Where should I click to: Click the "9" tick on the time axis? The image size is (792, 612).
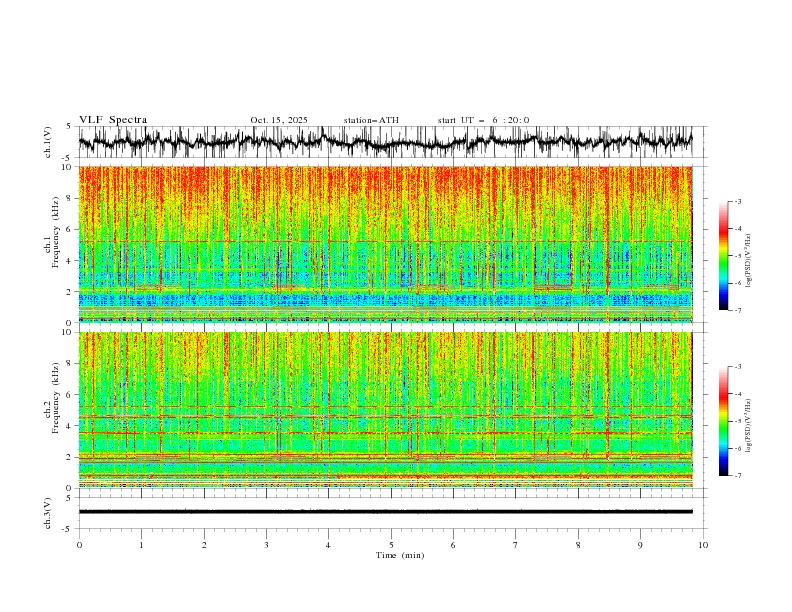pos(640,545)
